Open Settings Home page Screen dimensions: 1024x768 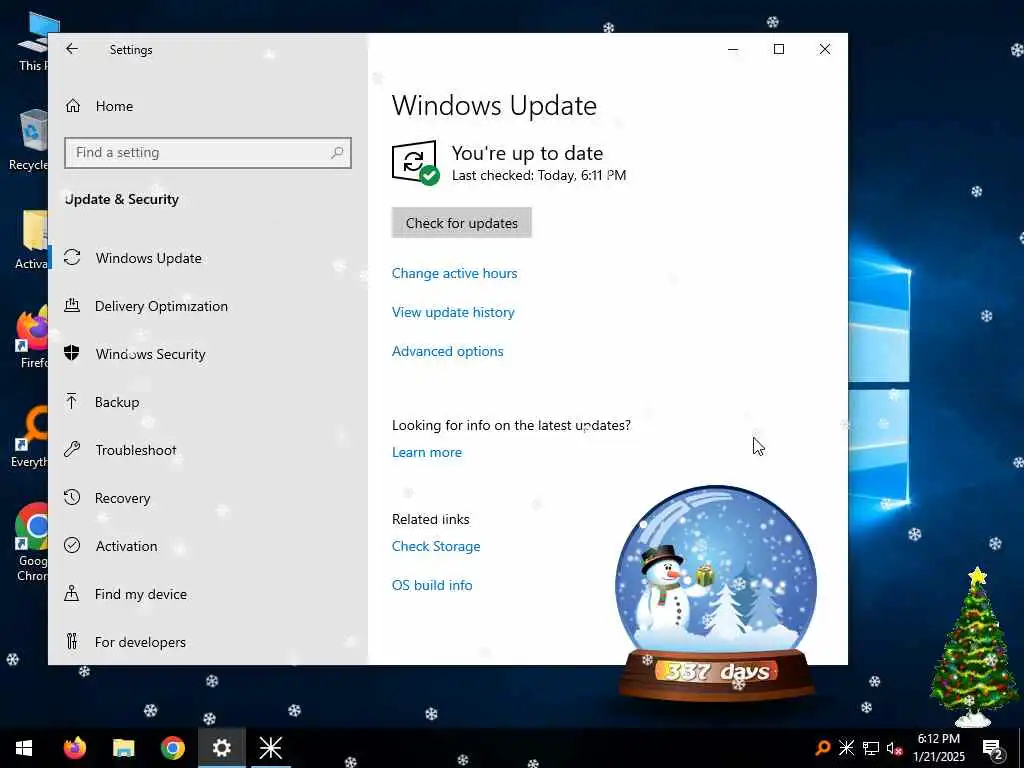[114, 106]
